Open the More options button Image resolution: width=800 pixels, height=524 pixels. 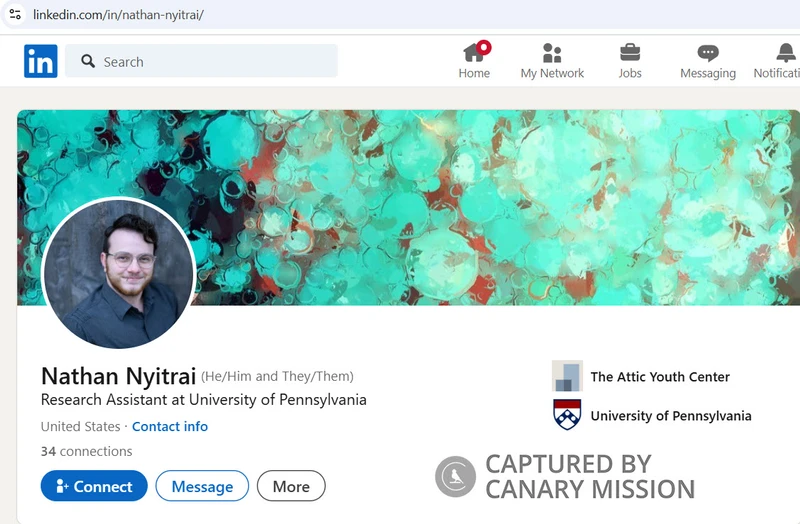point(291,486)
